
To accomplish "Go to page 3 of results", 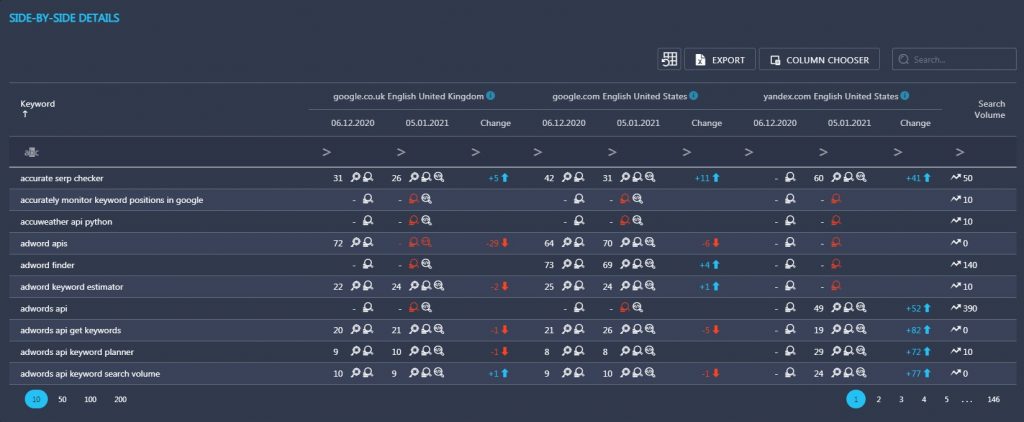I will click(901, 399).
